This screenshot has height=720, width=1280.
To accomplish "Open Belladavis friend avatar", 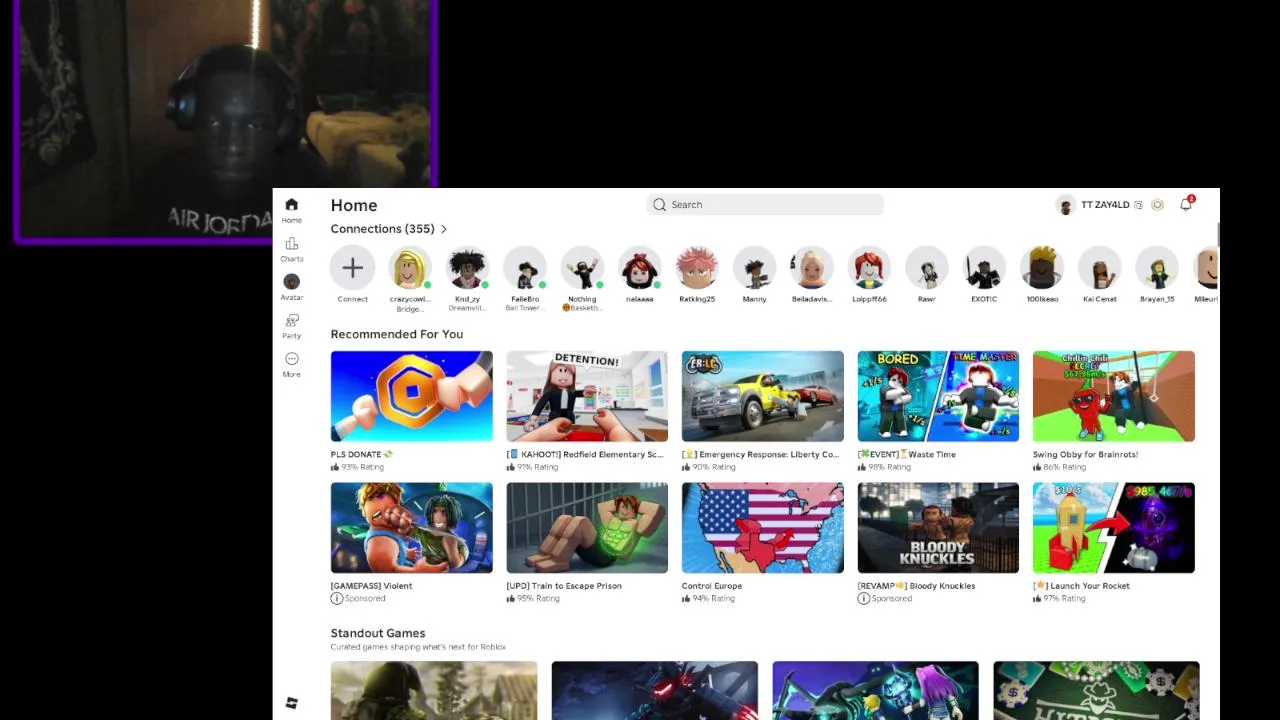I will 812,268.
